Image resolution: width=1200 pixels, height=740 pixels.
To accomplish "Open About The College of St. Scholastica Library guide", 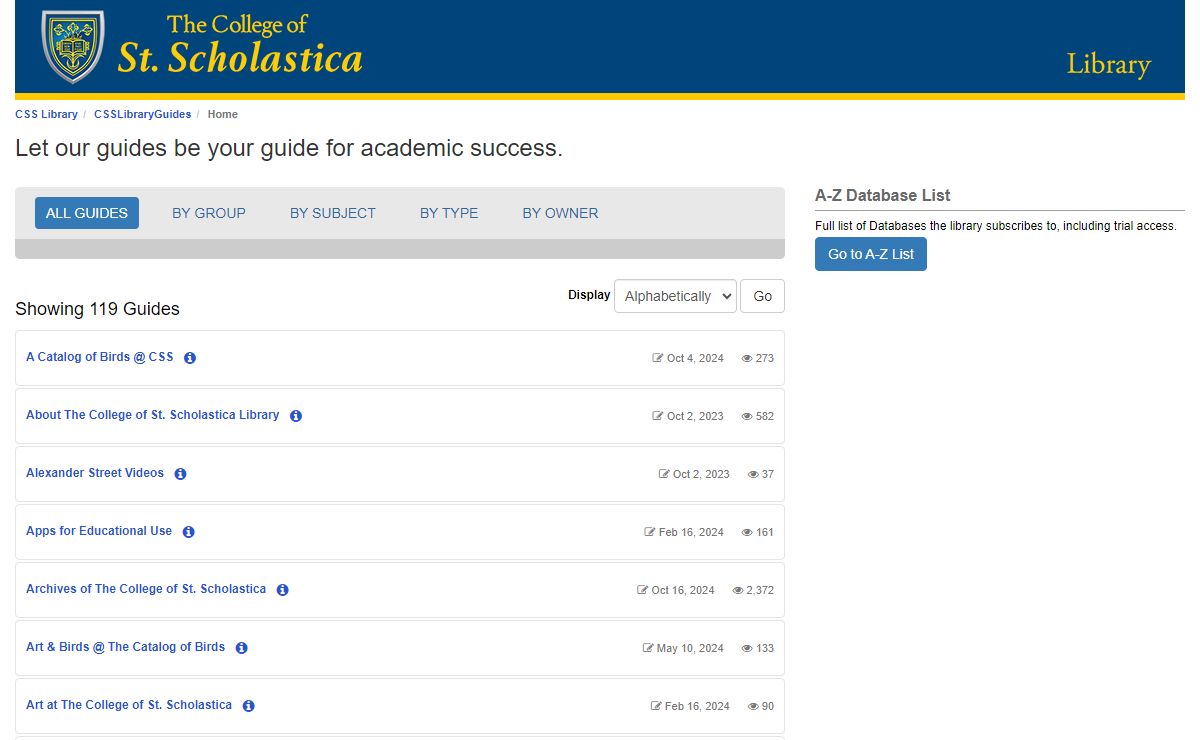I will [153, 415].
